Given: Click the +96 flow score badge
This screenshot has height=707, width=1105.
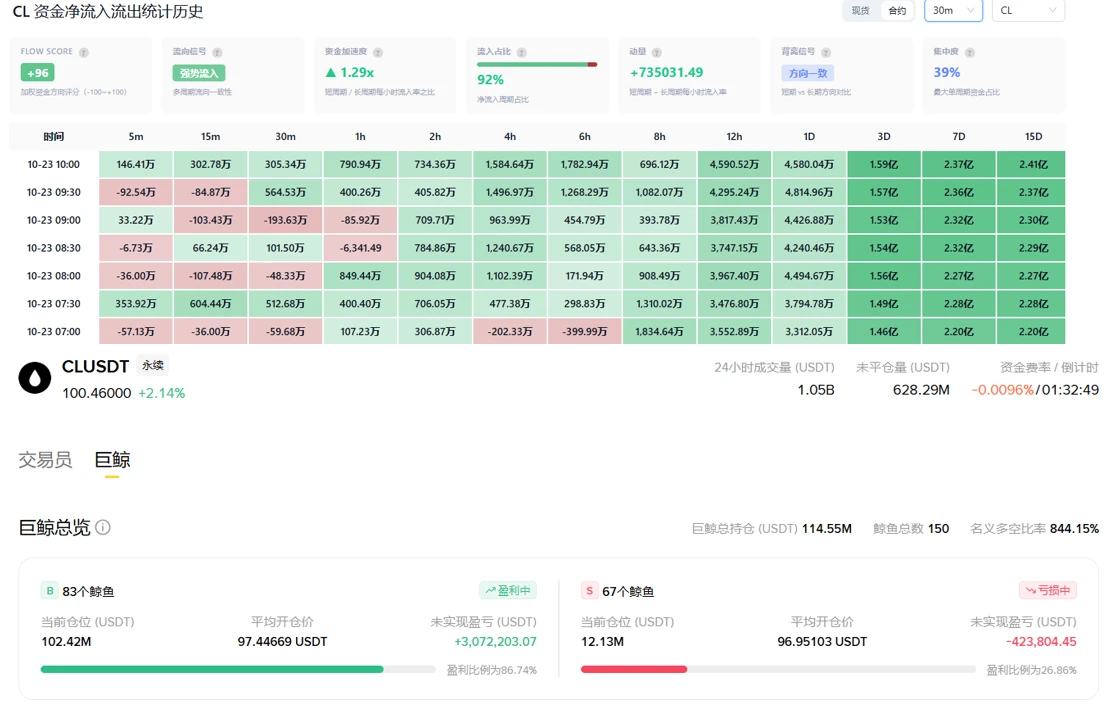Looking at the screenshot, I should pyautogui.click(x=37, y=73).
